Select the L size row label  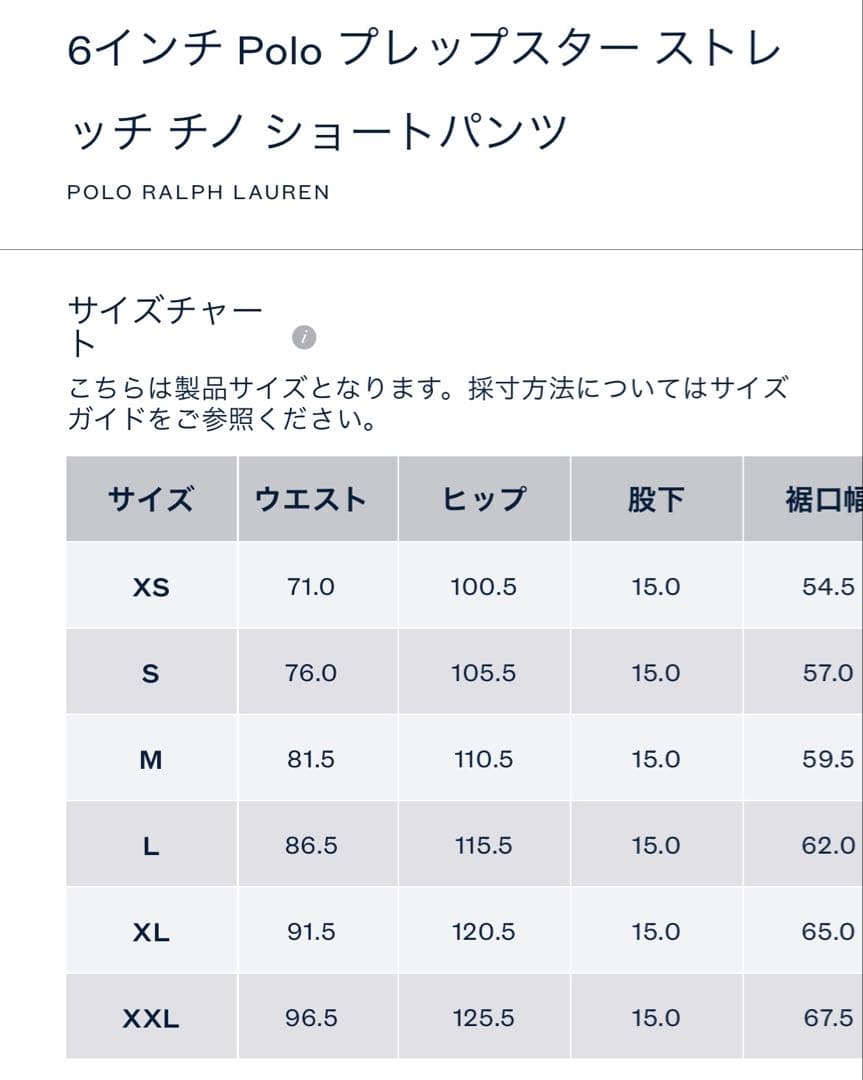[151, 846]
